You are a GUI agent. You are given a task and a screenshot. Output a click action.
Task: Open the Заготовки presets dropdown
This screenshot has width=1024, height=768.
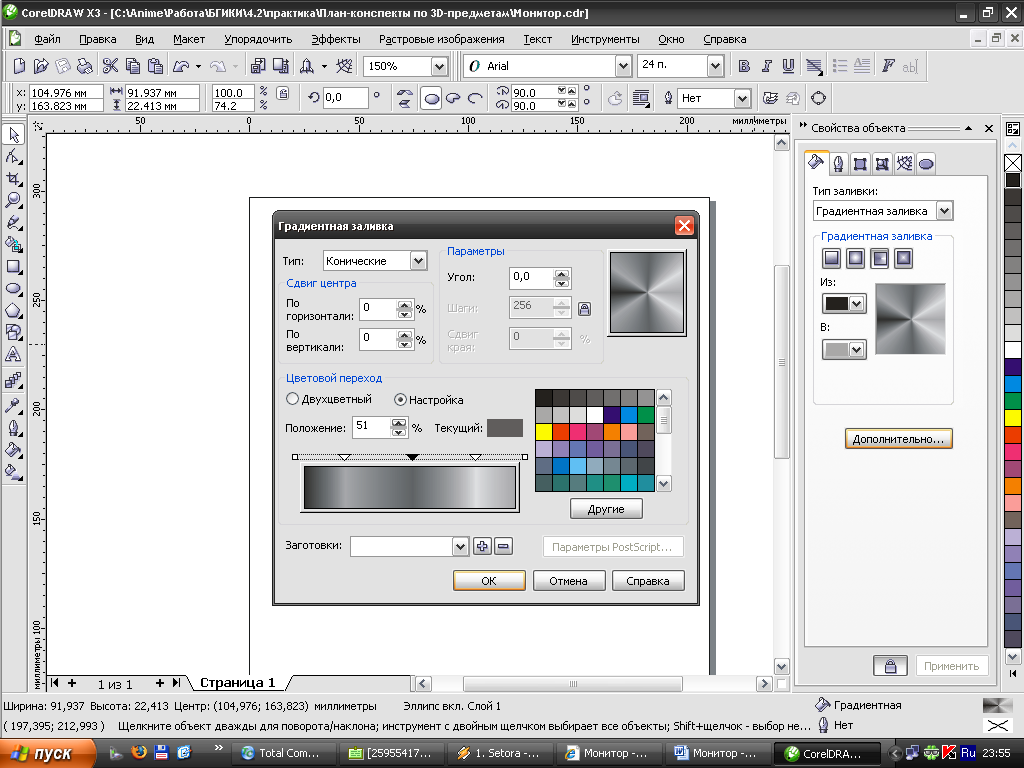(x=460, y=547)
